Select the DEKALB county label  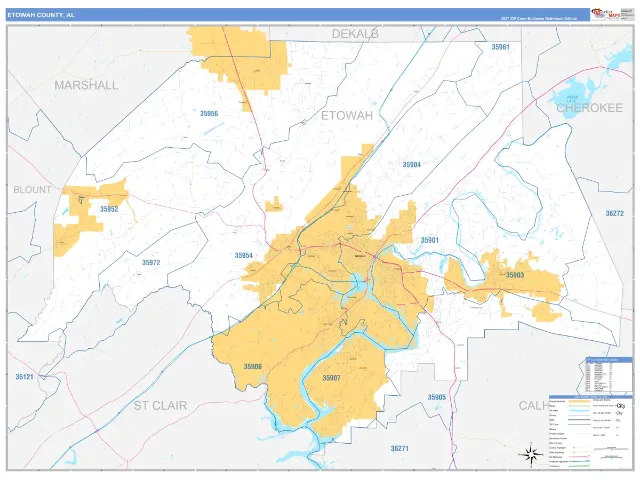tap(355, 34)
